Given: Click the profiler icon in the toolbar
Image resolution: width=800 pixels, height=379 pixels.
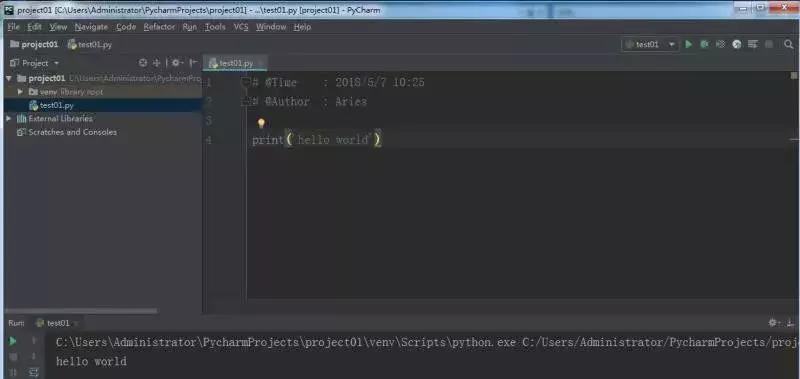Looking at the screenshot, I should point(737,44).
